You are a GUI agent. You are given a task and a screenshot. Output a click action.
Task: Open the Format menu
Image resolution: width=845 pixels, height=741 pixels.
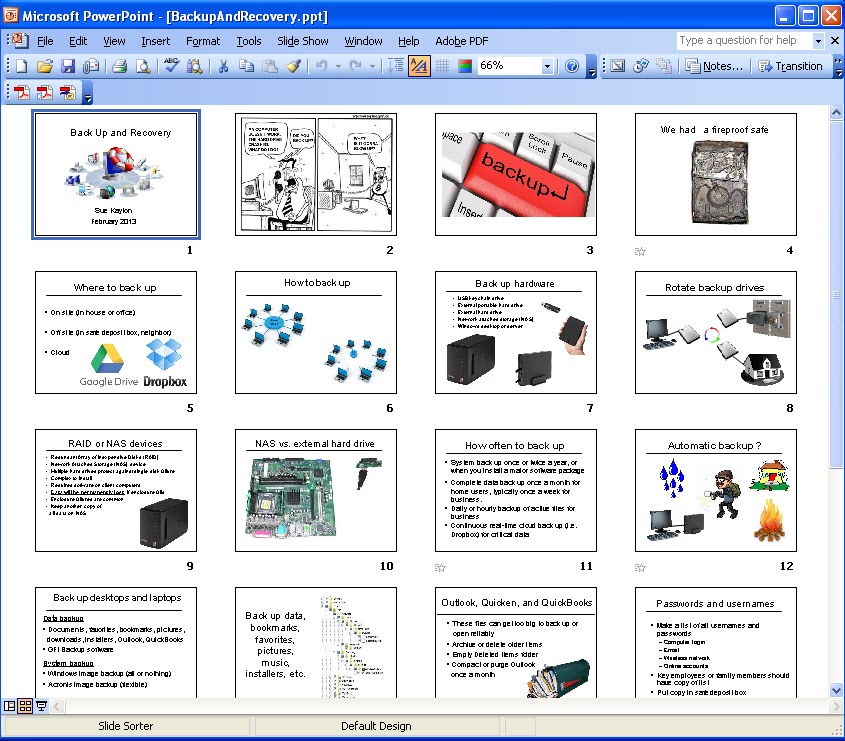(203, 41)
